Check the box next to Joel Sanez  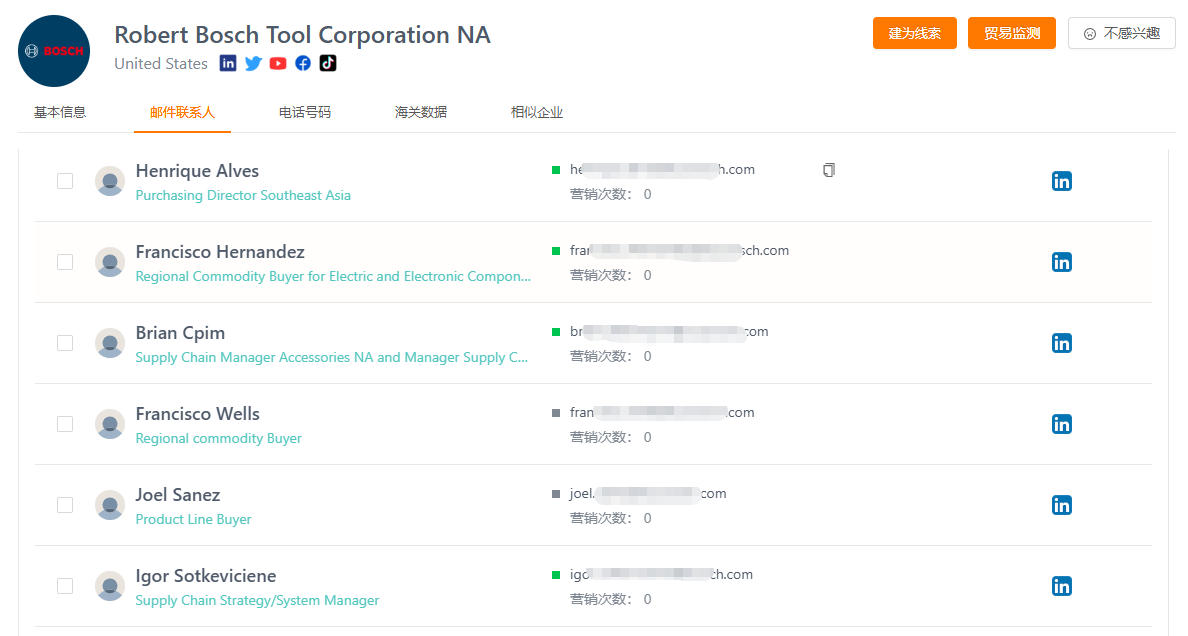click(65, 506)
